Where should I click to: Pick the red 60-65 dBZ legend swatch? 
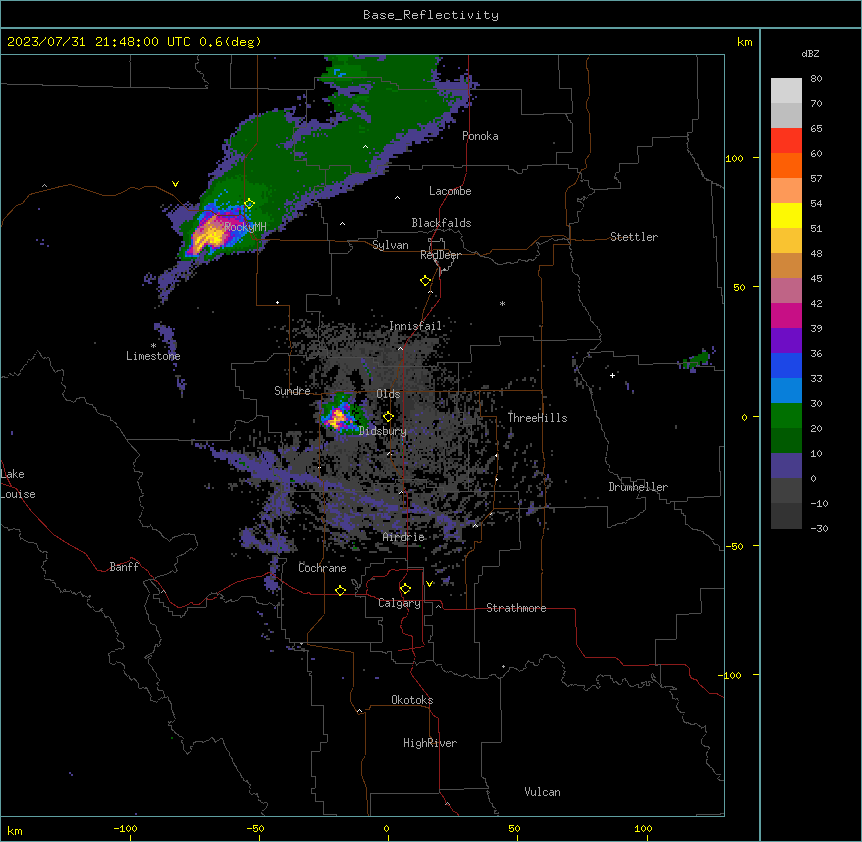pyautogui.click(x=786, y=141)
